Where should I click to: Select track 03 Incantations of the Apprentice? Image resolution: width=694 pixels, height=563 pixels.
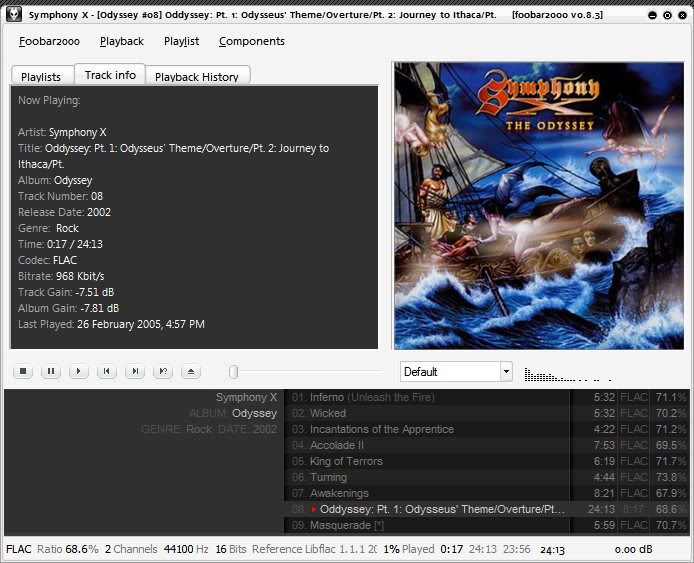(x=487, y=429)
